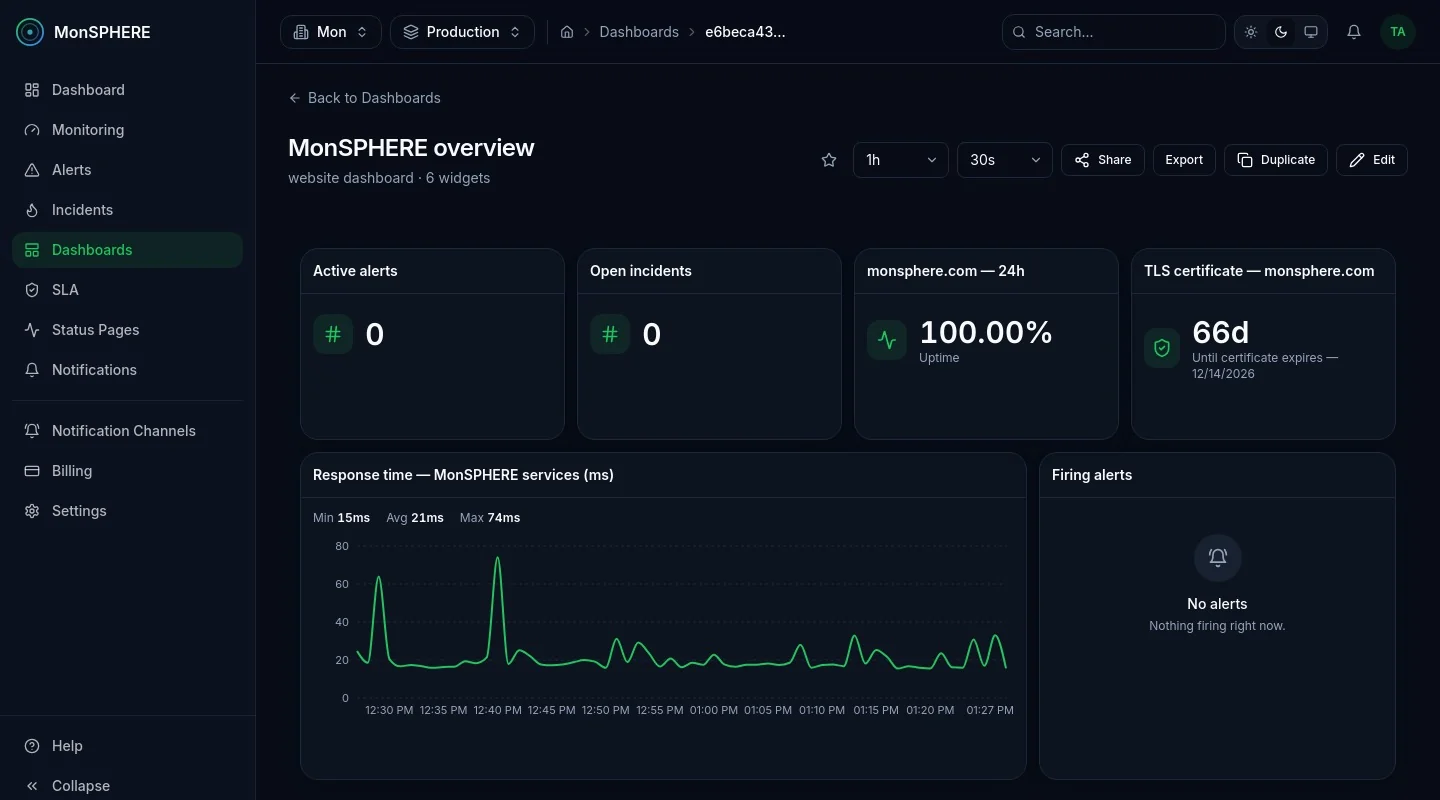Click the TLS certificate shield icon
Viewport: 1440px width, 800px height.
[1162, 348]
